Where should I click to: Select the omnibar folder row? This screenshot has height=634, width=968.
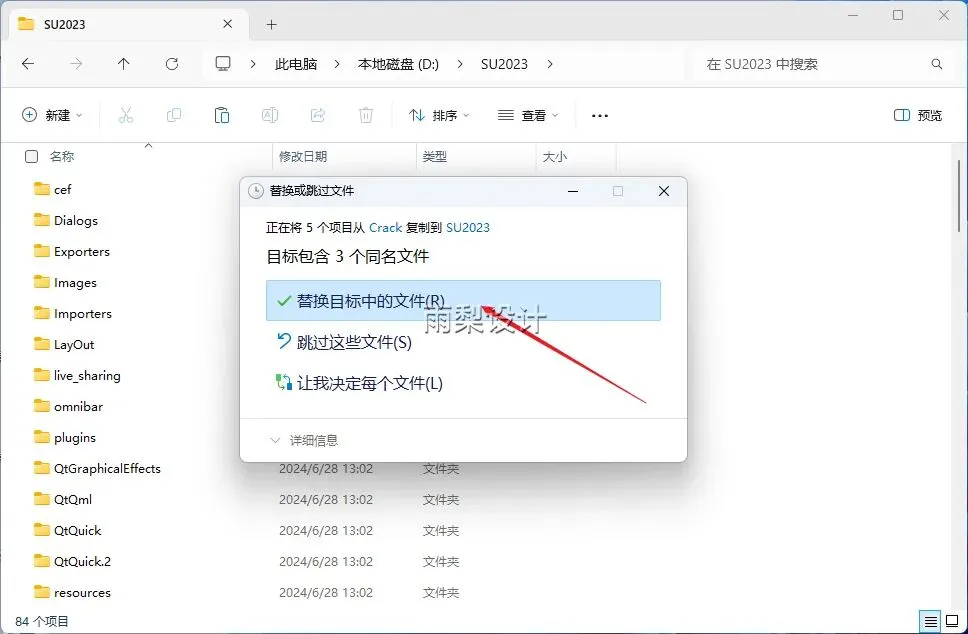pos(78,406)
